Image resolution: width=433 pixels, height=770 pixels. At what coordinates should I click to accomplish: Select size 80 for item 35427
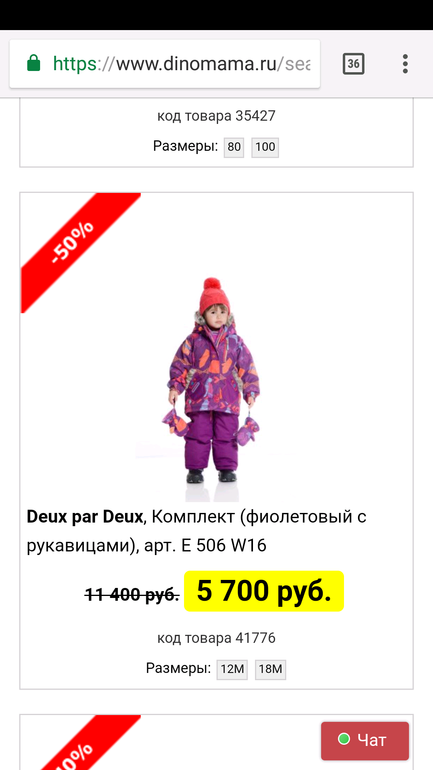pos(234,147)
